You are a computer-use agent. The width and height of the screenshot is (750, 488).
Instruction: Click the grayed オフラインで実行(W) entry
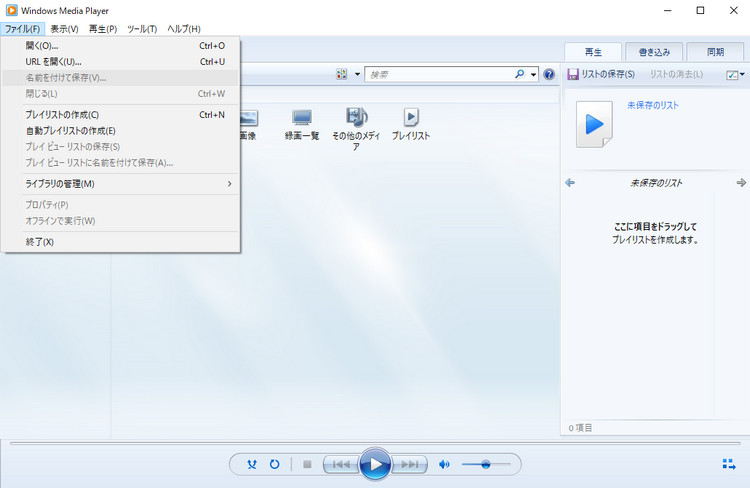tap(120, 221)
